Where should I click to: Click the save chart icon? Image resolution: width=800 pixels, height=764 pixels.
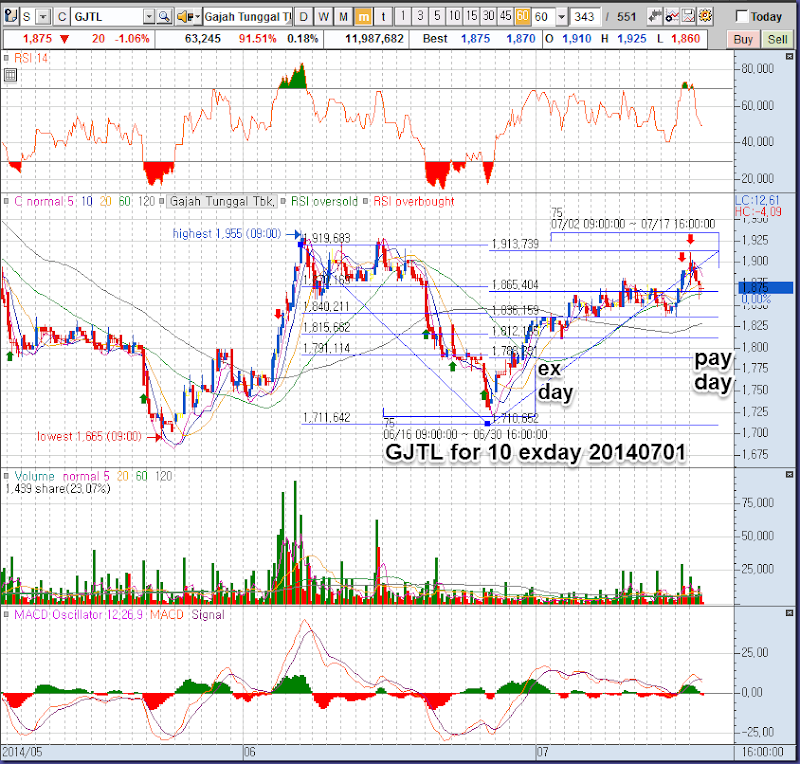[x=688, y=16]
